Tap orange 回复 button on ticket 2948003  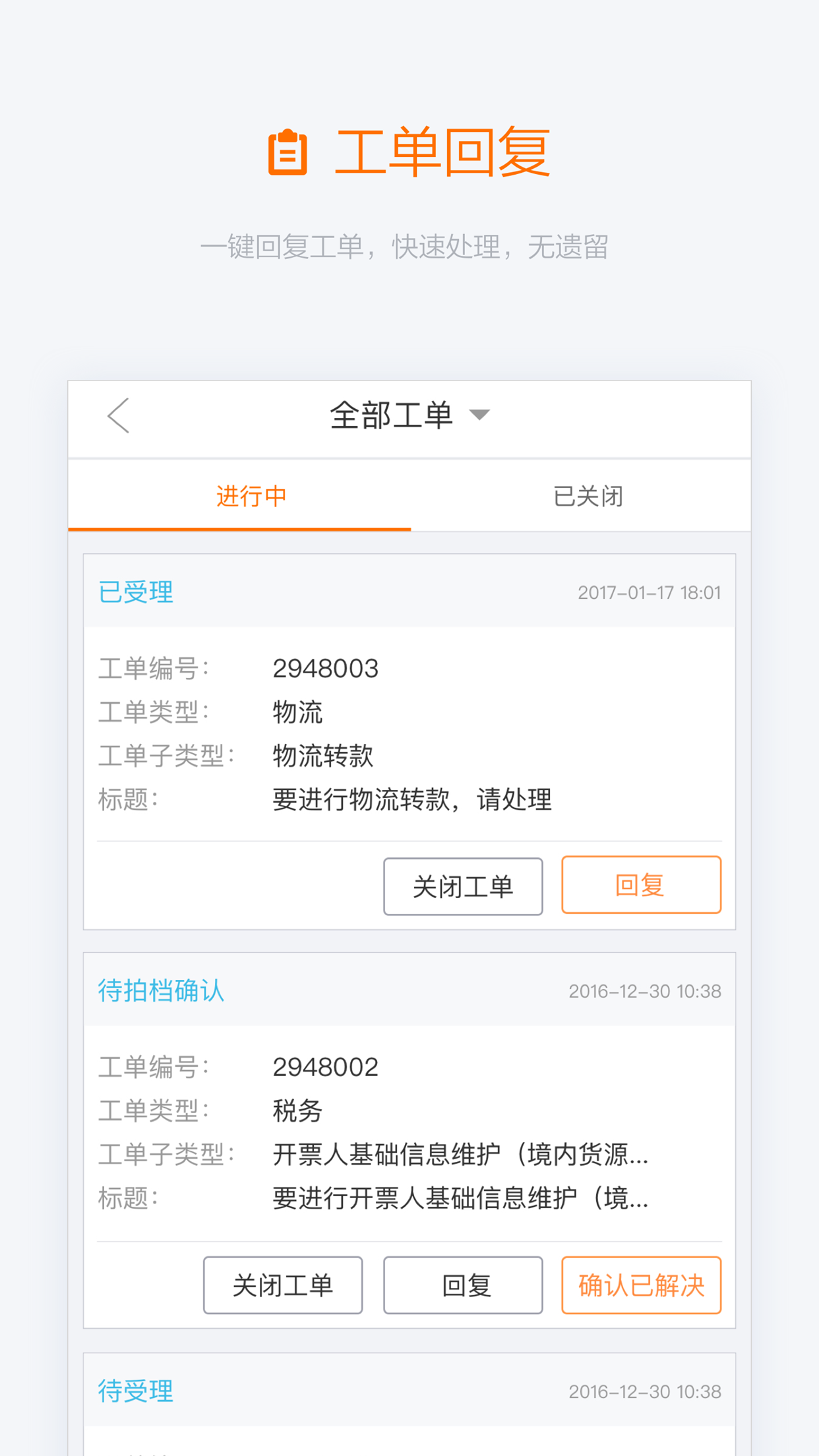[x=641, y=885]
